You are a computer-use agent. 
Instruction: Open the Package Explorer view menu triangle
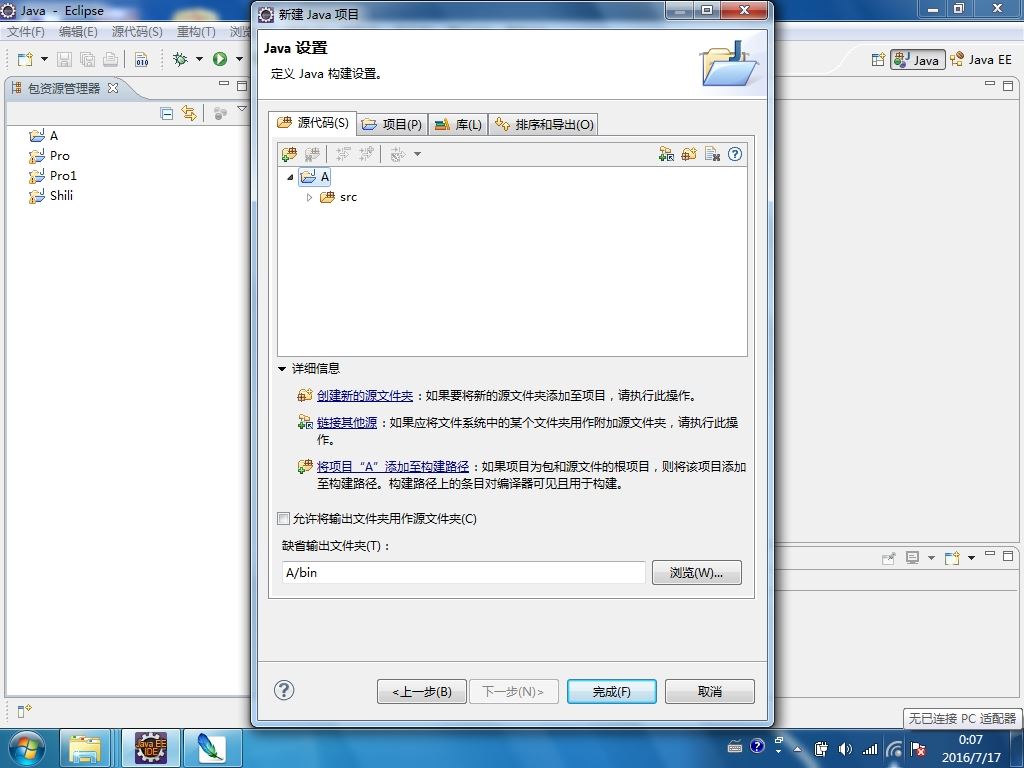pyautogui.click(x=242, y=109)
